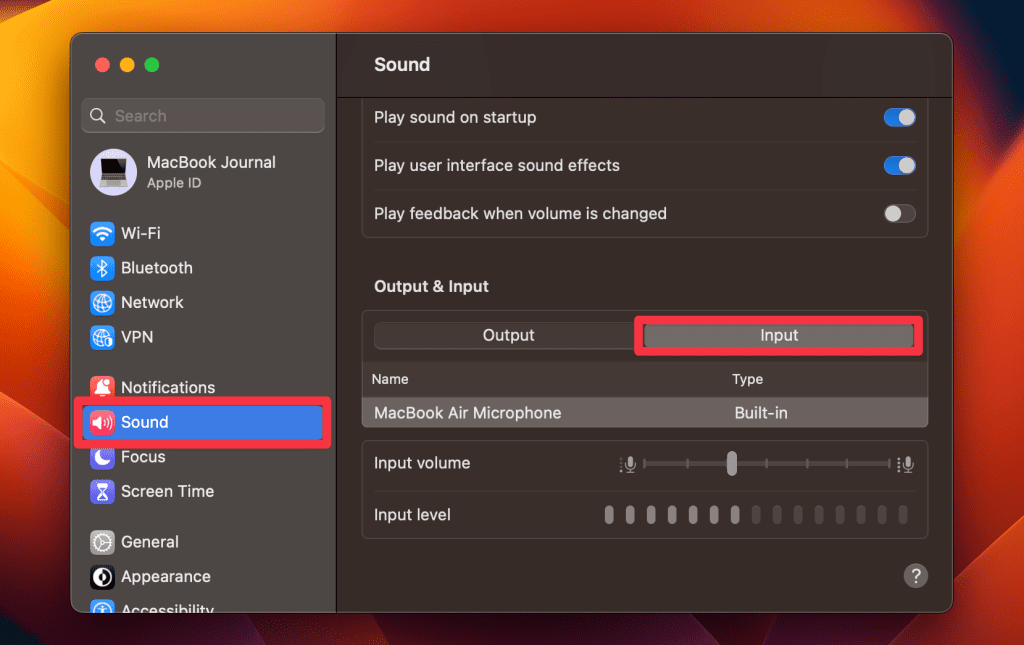This screenshot has width=1024, height=645.
Task: Click the Appearance icon in sidebar
Action: 102,577
